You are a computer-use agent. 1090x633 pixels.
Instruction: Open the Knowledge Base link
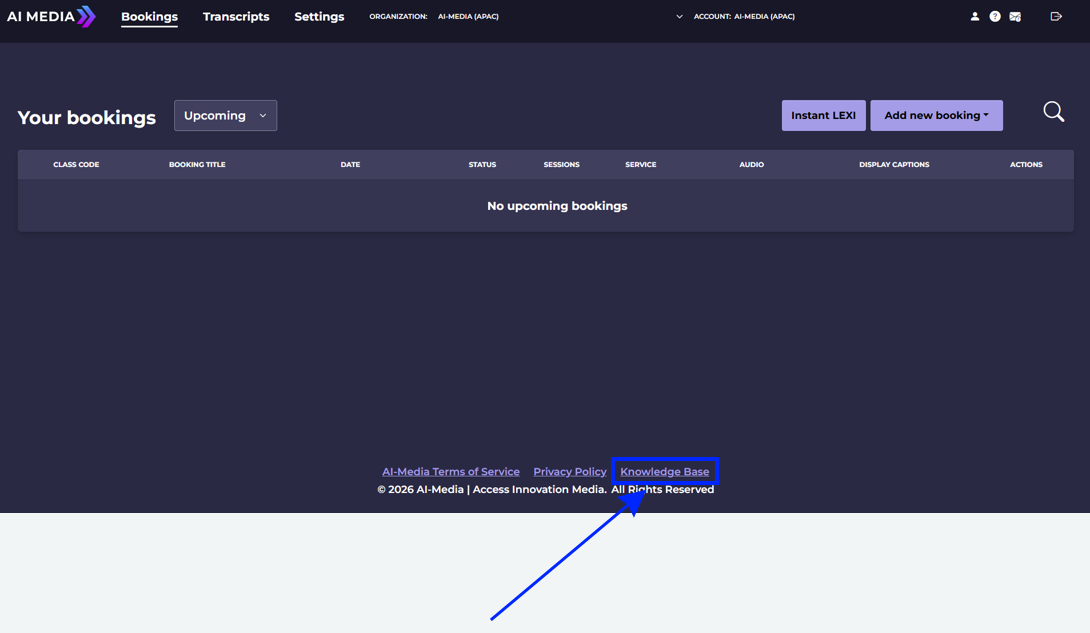(665, 472)
